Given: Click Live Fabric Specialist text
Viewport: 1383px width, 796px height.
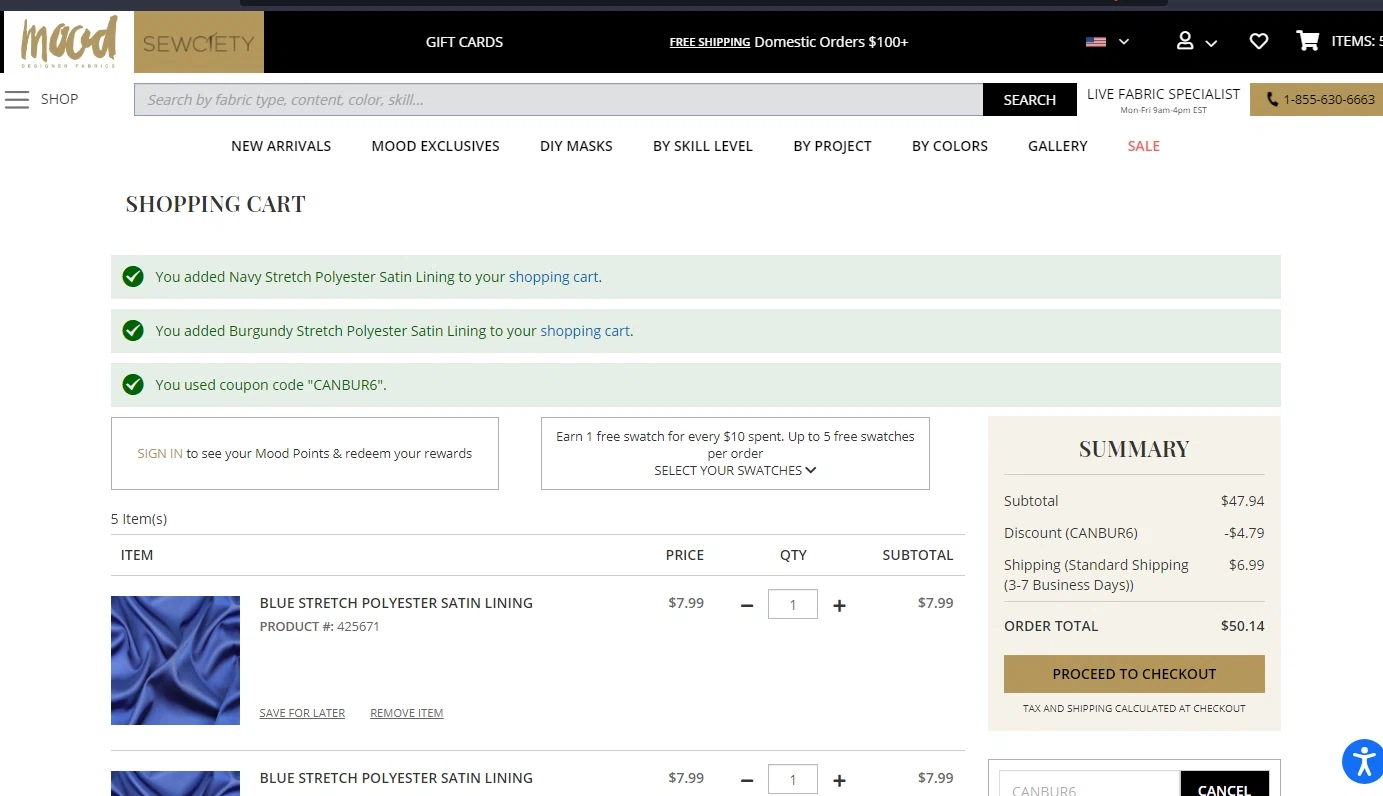Looking at the screenshot, I should (1163, 94).
